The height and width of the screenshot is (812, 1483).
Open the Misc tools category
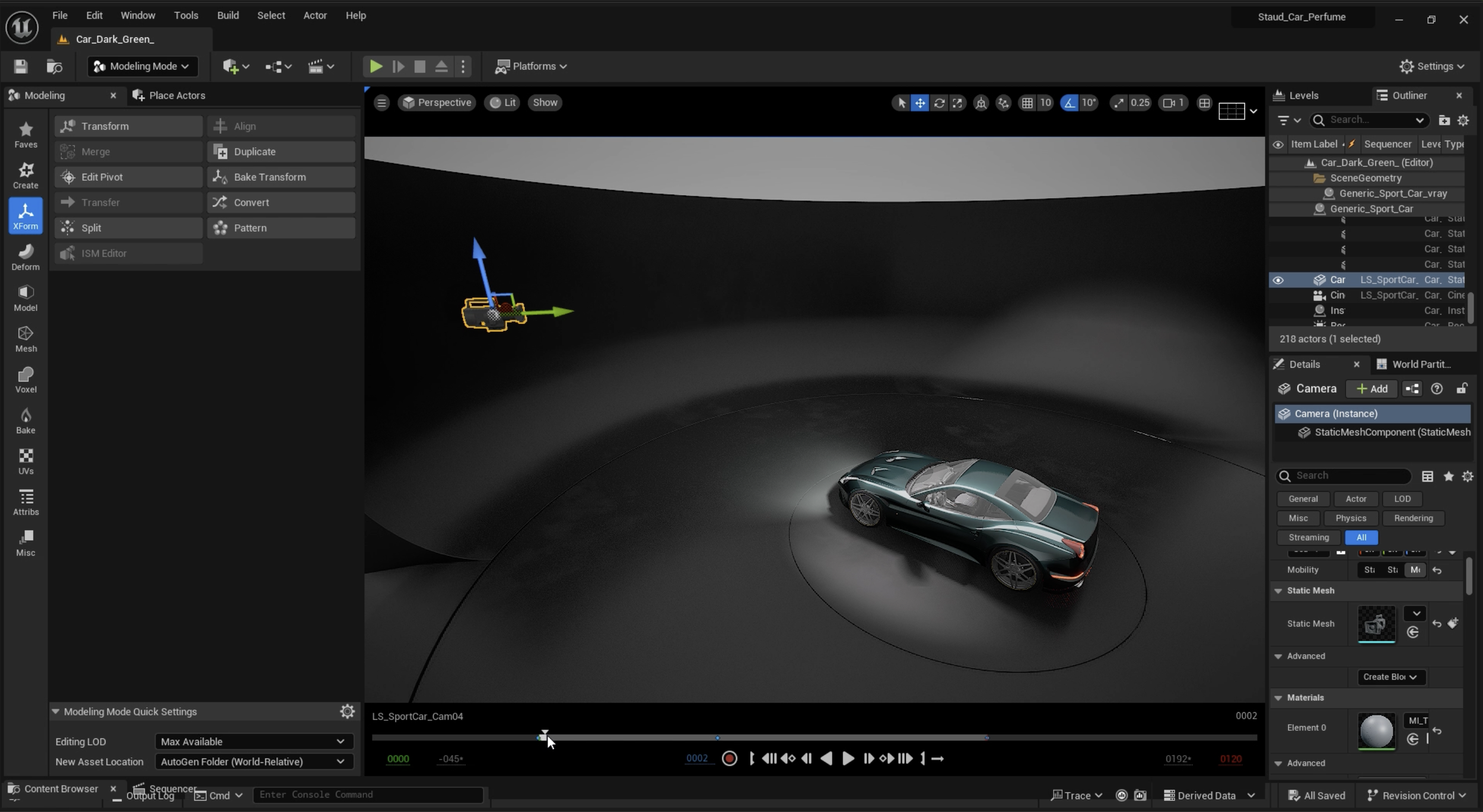(x=26, y=543)
